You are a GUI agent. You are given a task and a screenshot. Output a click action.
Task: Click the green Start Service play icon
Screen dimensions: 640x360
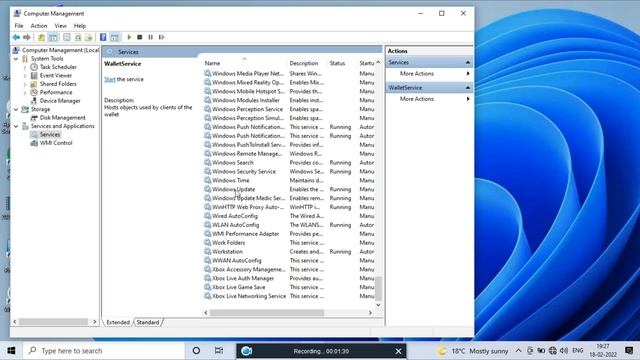[x=129, y=37]
